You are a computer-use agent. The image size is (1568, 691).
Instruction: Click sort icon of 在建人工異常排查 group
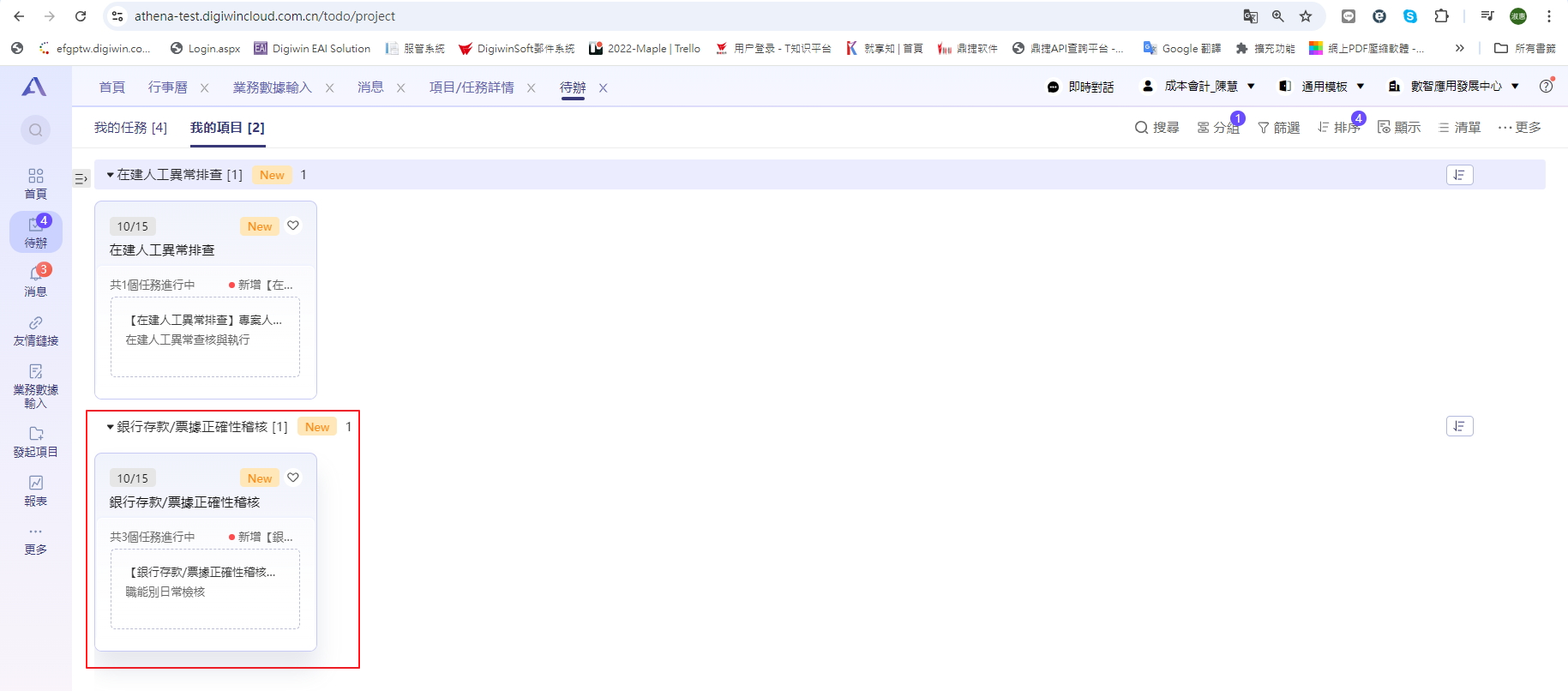(x=1459, y=175)
